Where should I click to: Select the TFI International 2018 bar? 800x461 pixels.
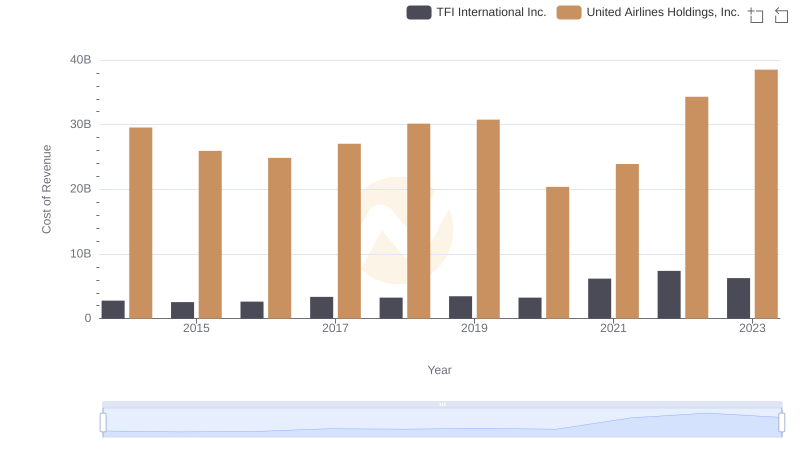(x=391, y=309)
